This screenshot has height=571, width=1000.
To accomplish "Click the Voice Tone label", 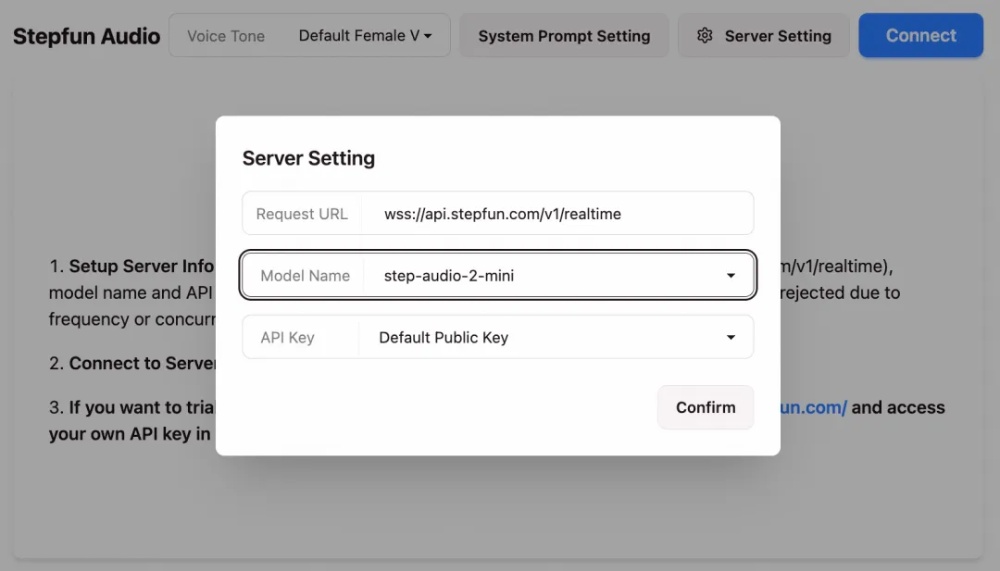I will pos(226,36).
